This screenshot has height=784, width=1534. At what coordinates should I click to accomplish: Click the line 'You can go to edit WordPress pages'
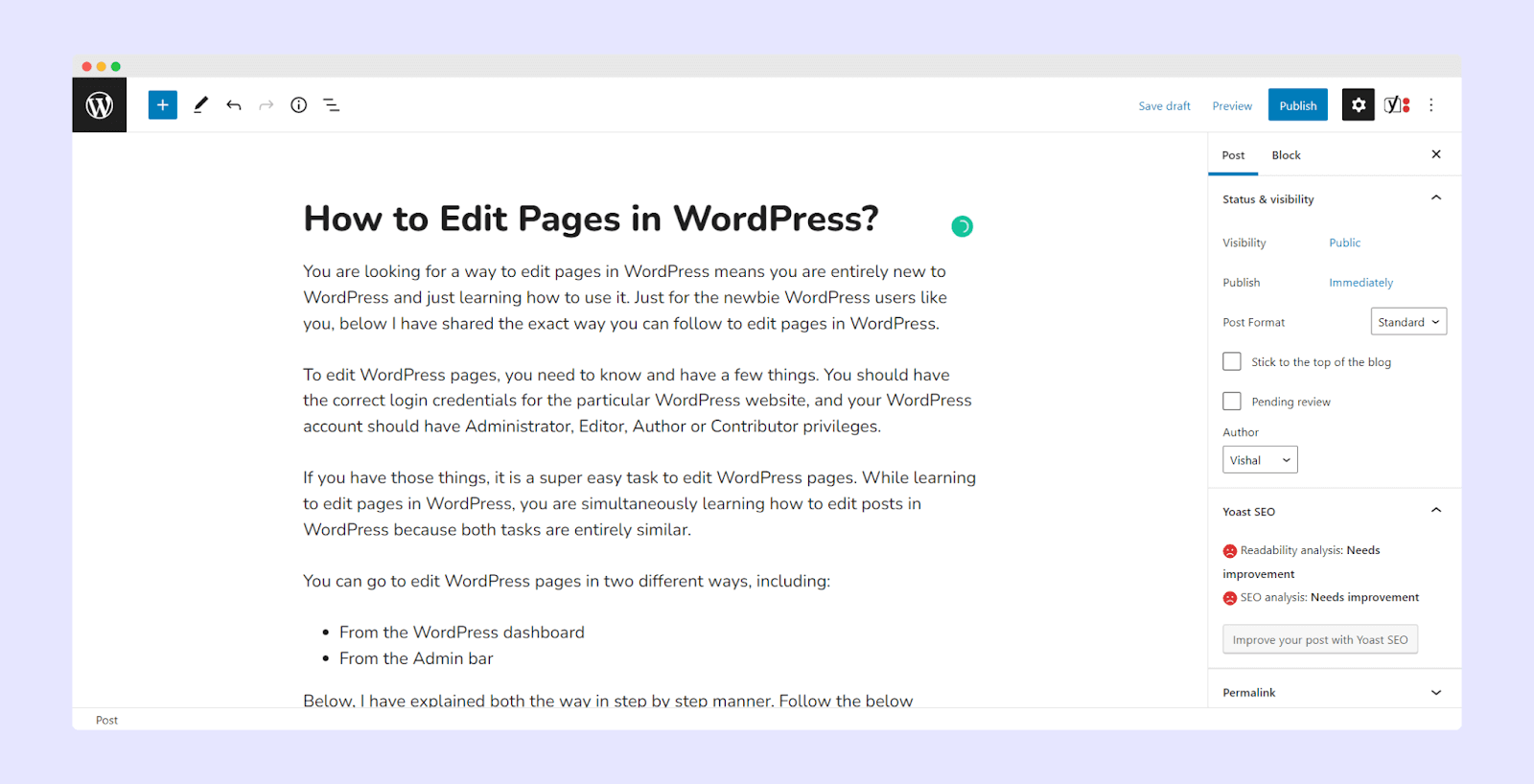point(567,581)
